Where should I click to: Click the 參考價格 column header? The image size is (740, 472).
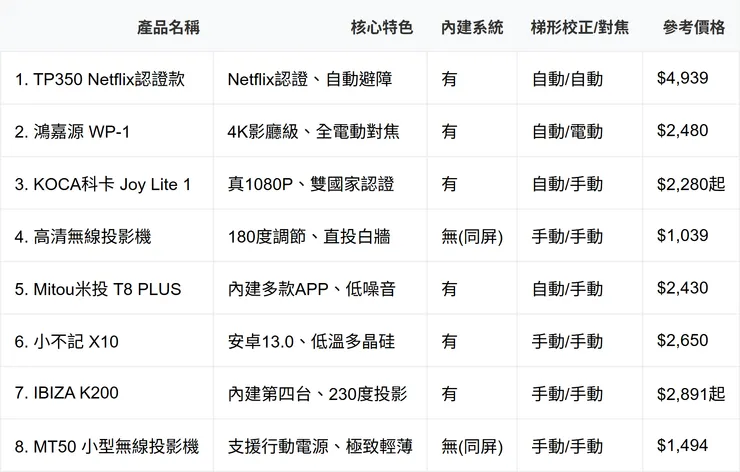click(x=694, y=27)
